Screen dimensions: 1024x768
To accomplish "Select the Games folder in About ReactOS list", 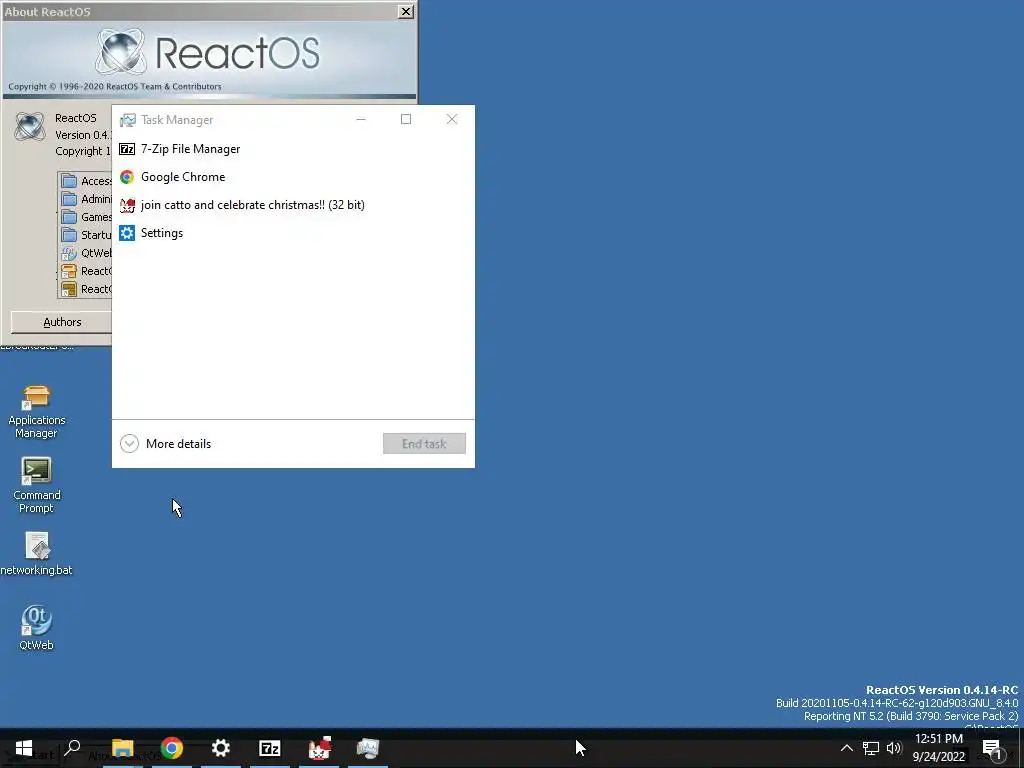I will point(86,217).
